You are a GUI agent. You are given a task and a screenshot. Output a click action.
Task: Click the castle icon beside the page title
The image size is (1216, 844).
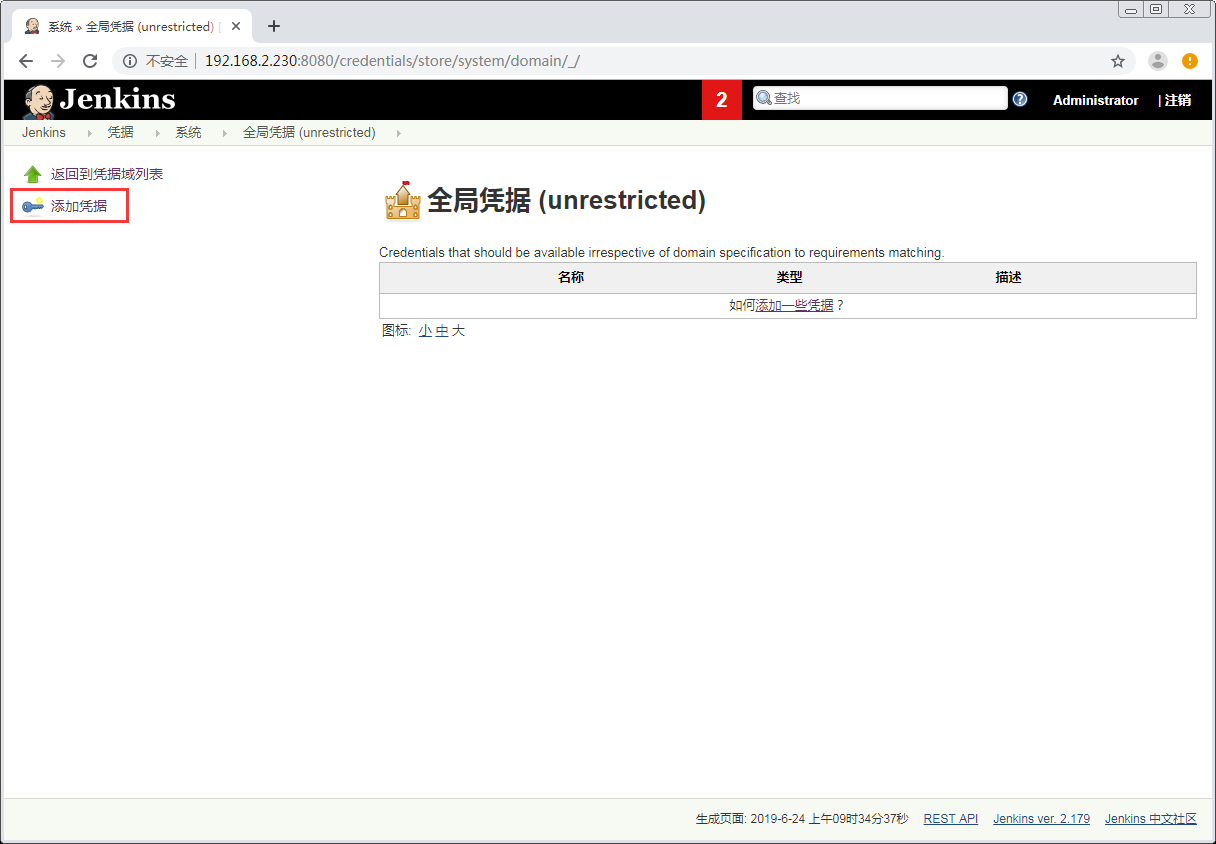403,201
